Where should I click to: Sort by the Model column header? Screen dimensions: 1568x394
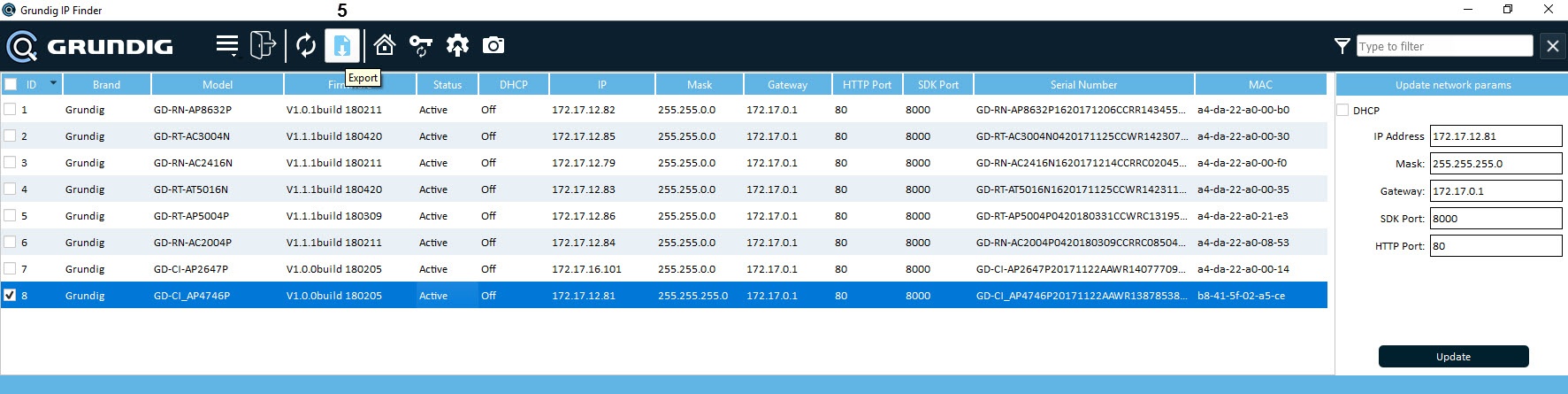point(218,84)
